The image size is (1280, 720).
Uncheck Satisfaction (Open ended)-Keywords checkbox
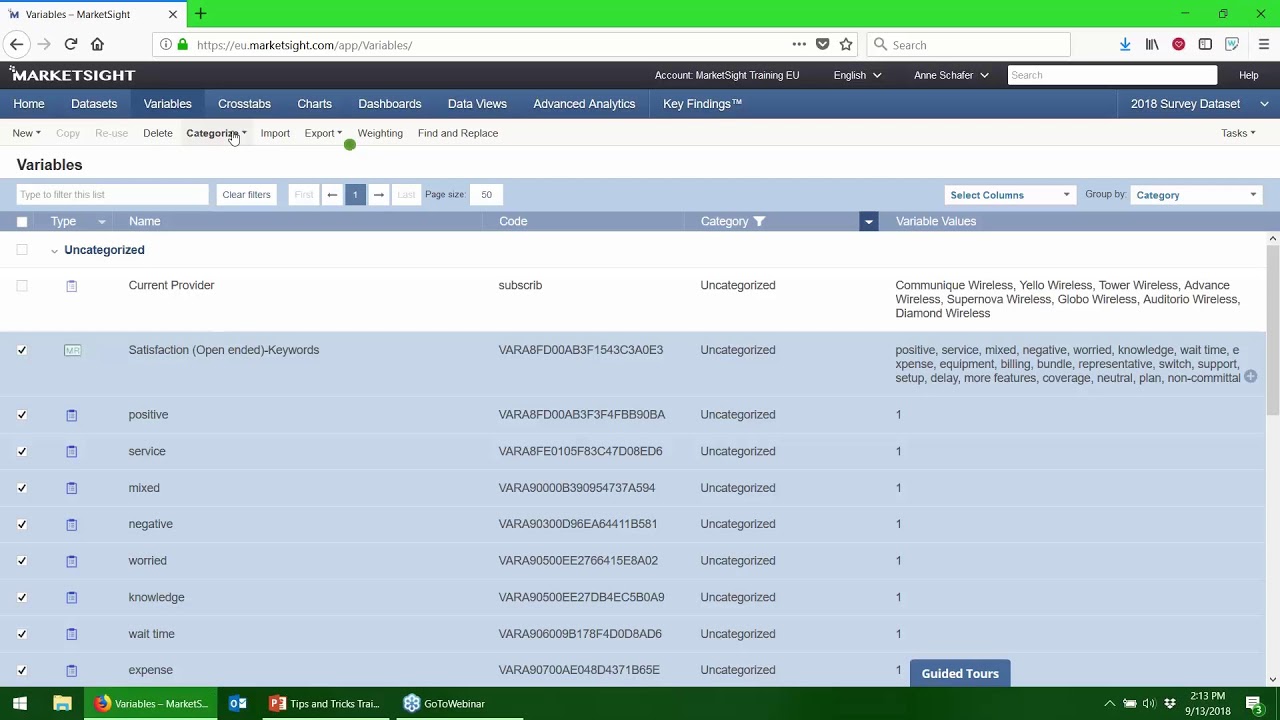pos(22,350)
